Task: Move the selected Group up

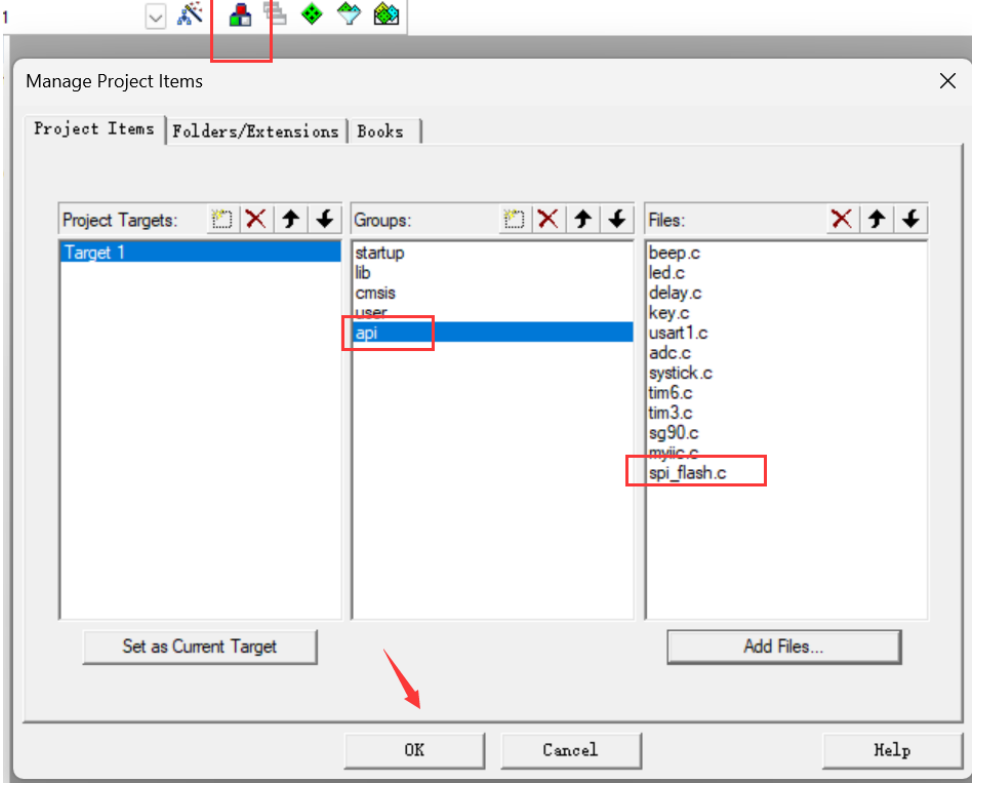Action: click(582, 220)
